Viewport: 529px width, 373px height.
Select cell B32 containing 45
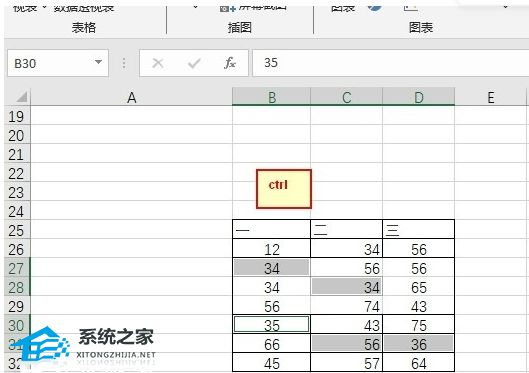pos(271,362)
